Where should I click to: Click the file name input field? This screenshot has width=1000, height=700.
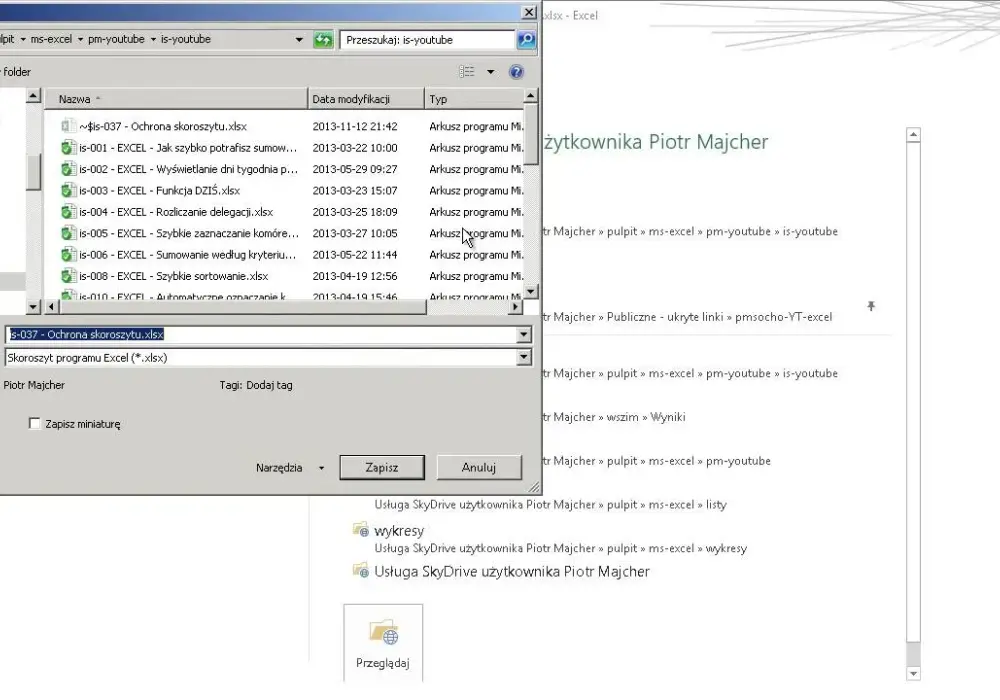coord(261,335)
